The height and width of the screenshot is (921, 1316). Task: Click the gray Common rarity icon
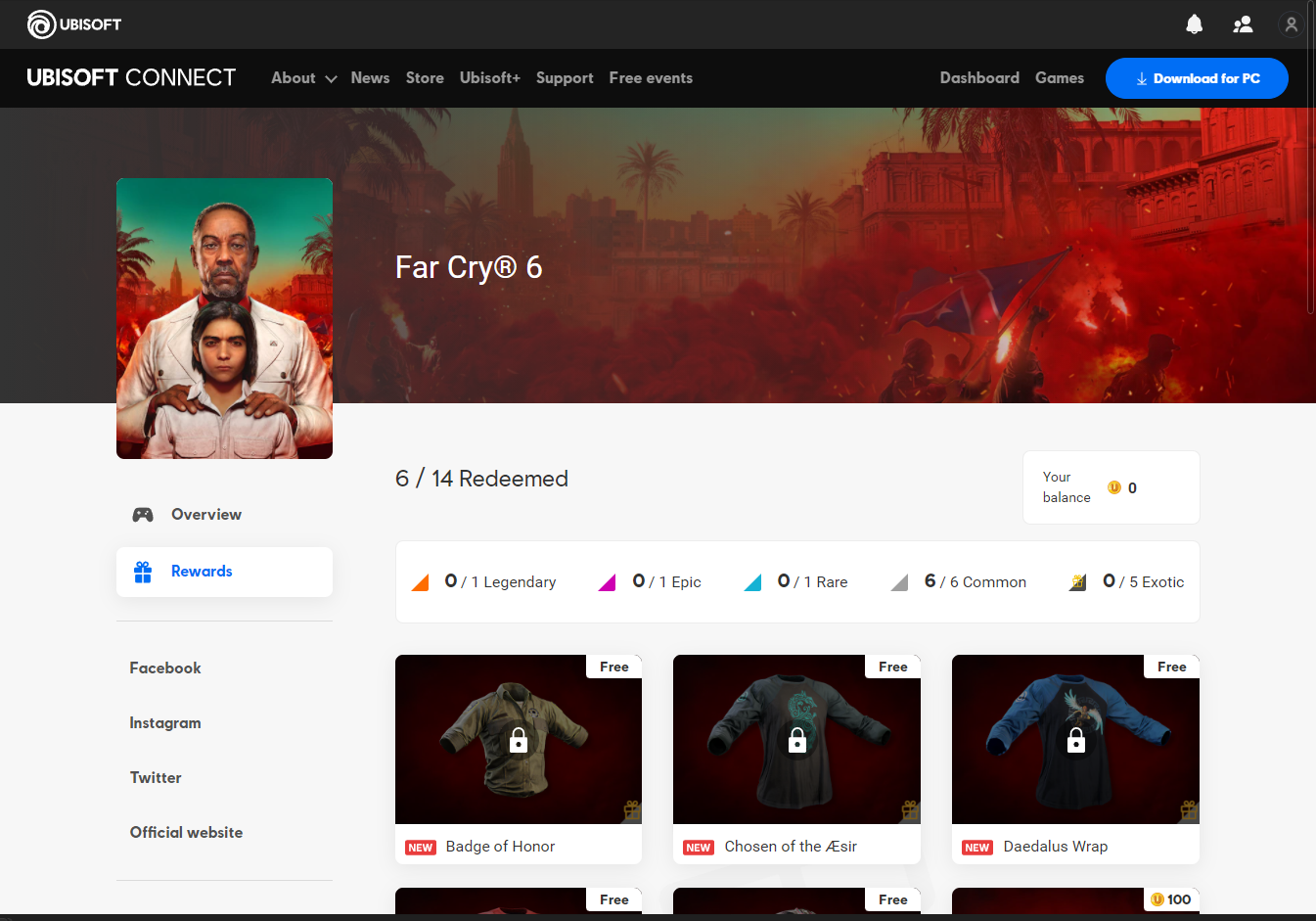899,582
